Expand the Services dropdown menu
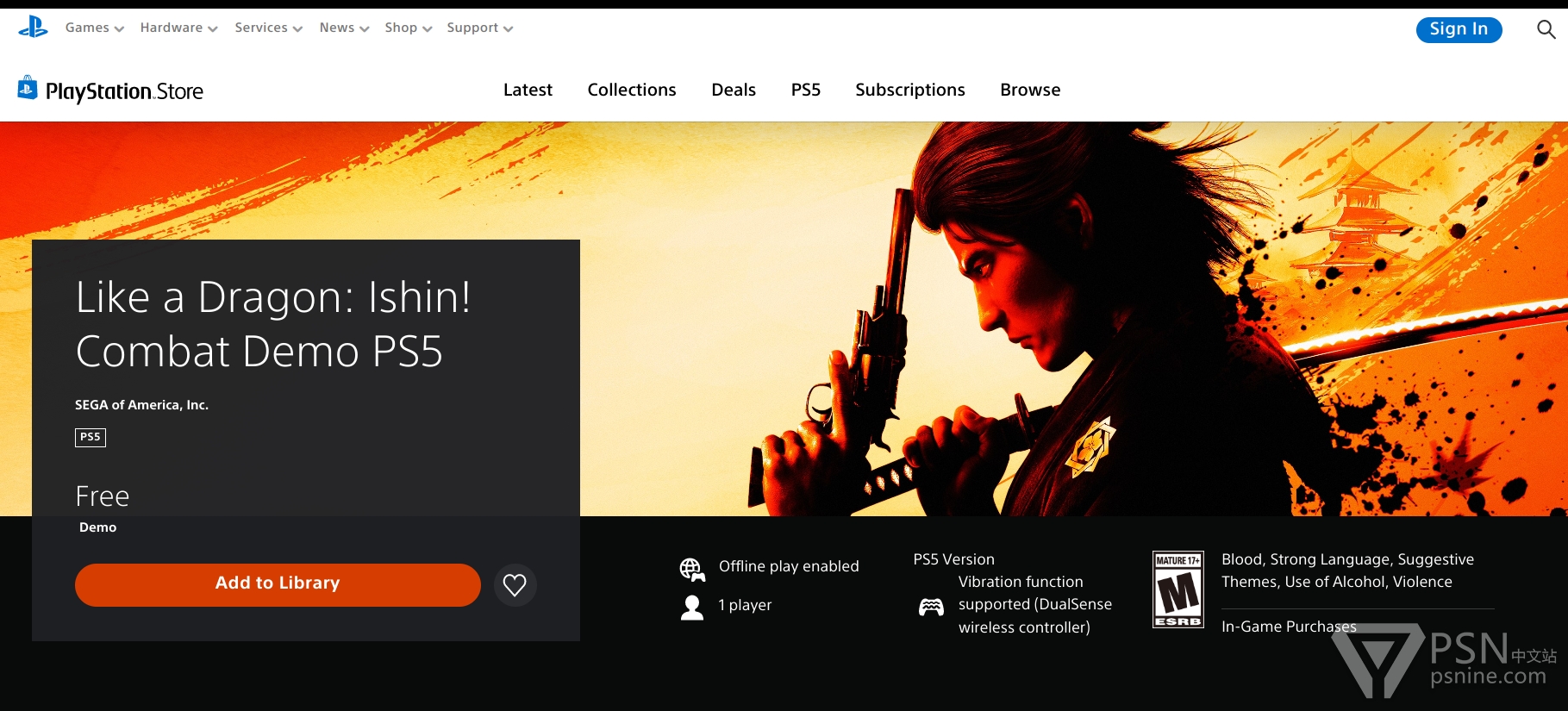The width and height of the screenshot is (1568, 711). [x=269, y=28]
